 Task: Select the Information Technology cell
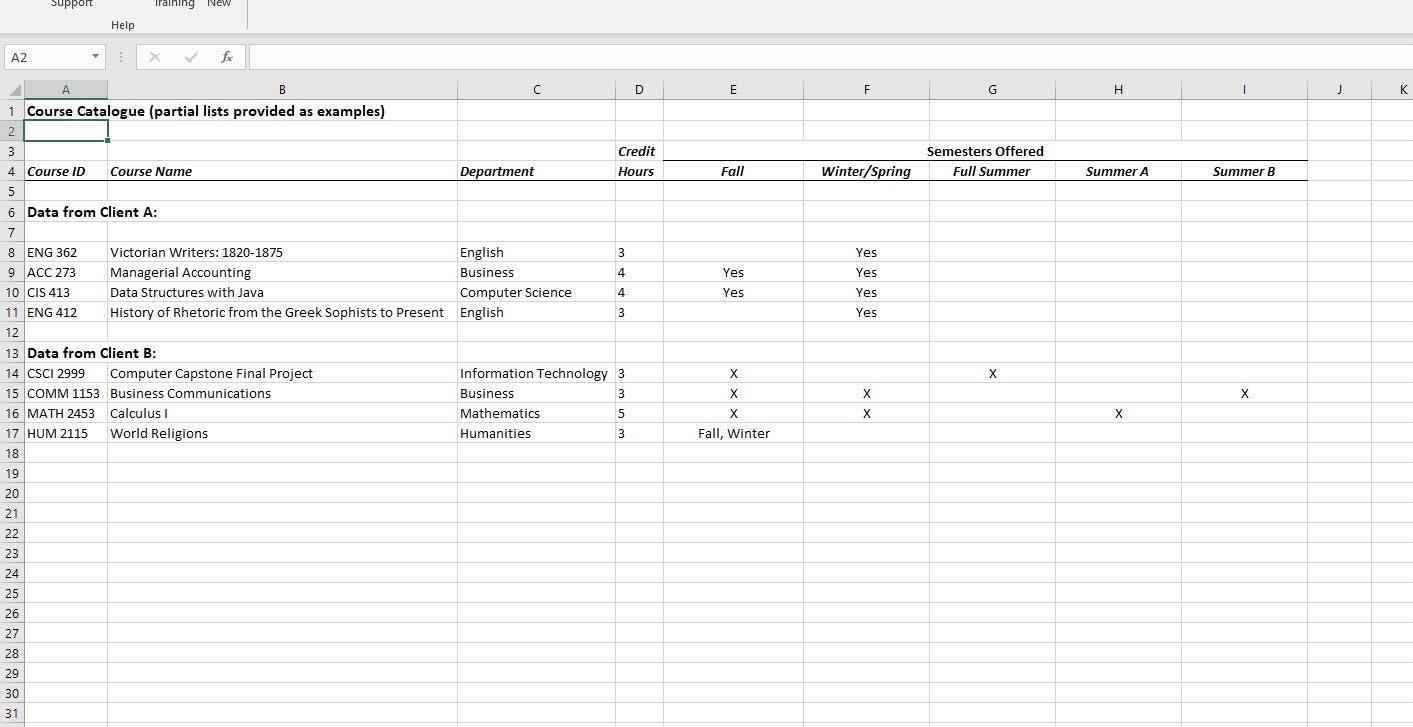click(536, 373)
